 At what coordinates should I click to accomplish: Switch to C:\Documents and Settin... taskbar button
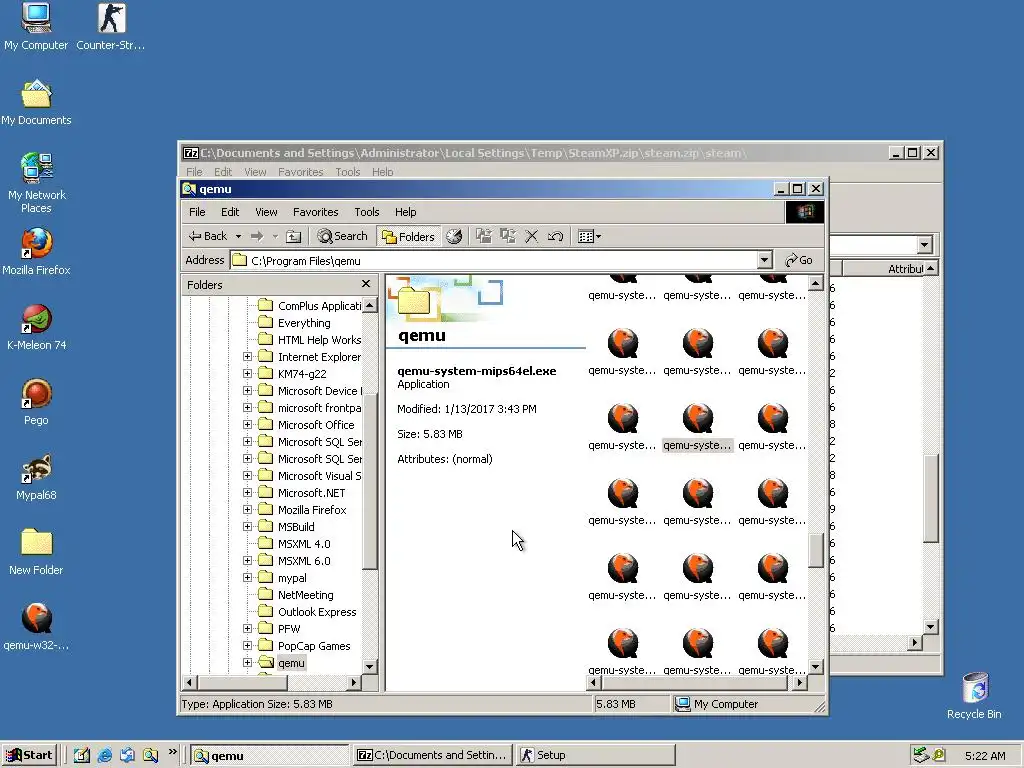[x=432, y=755]
